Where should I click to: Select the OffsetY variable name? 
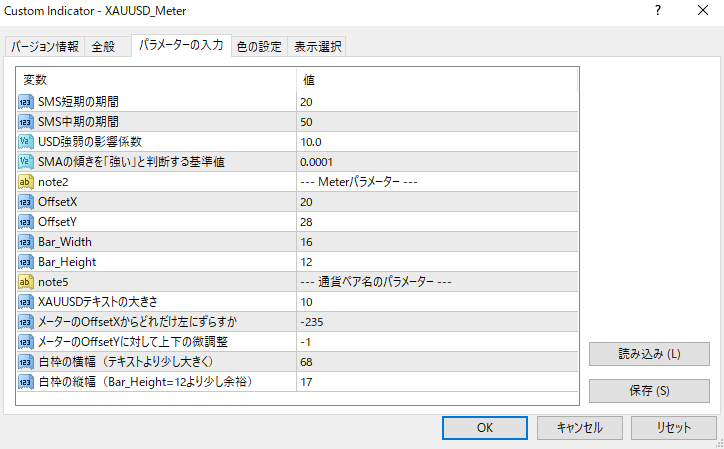[57, 222]
